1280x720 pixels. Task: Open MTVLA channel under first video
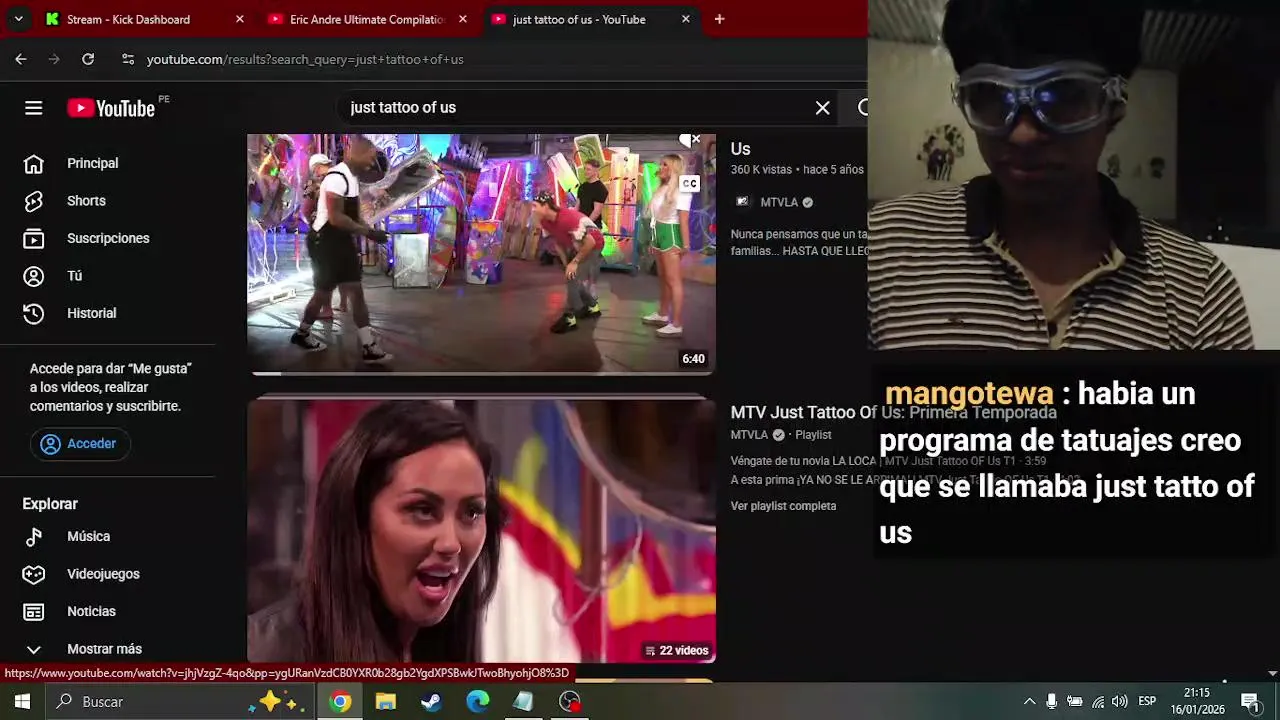[x=779, y=202]
